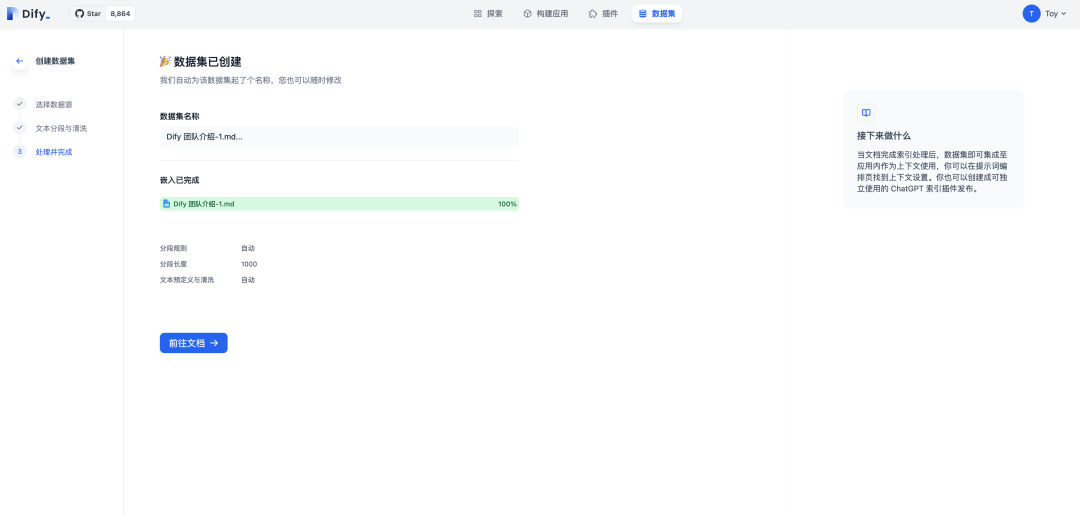The height and width of the screenshot is (516, 1080).
Task: Click the 前往文档 button
Action: point(194,343)
